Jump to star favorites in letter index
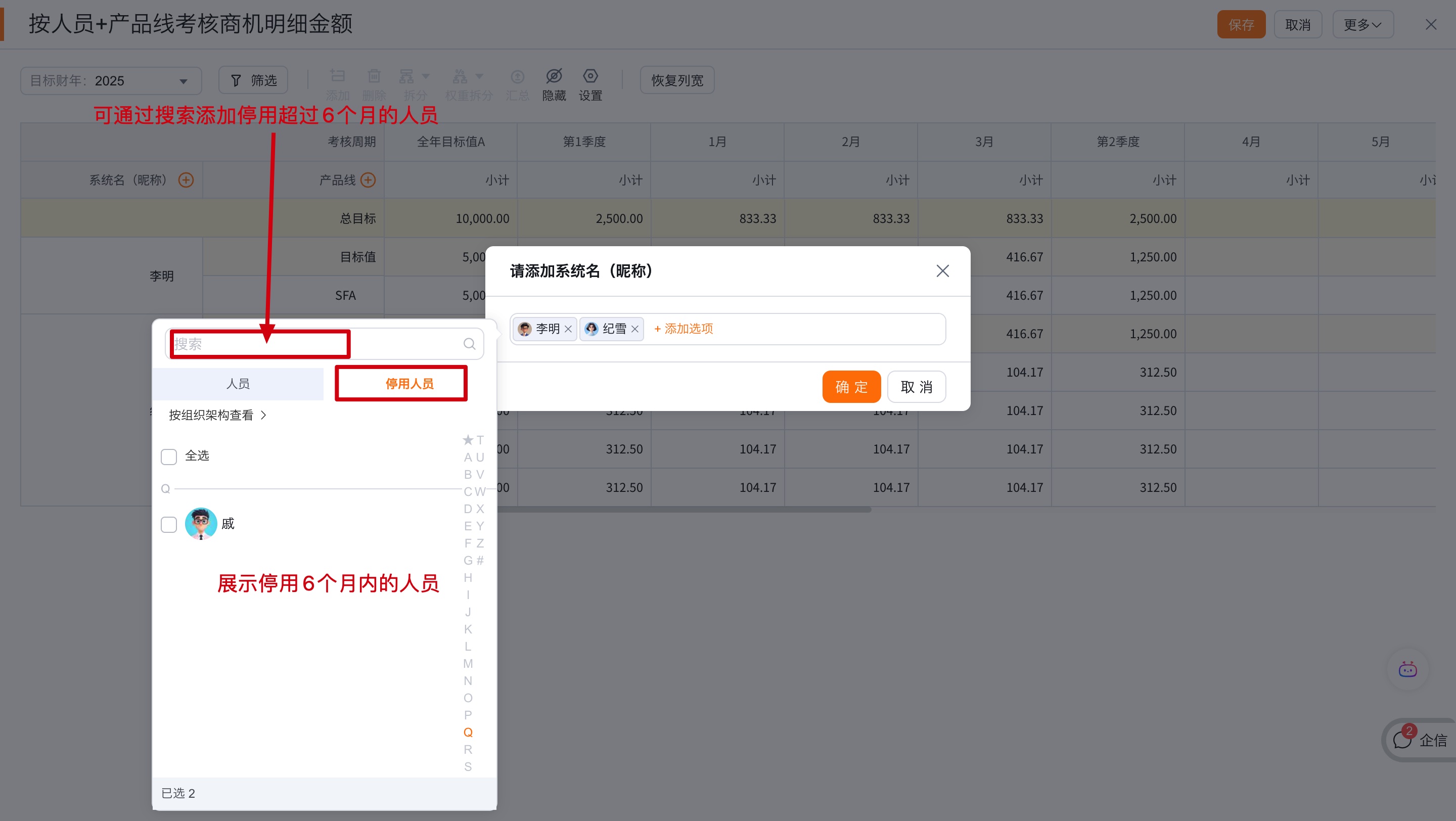1456x821 pixels. click(x=468, y=440)
